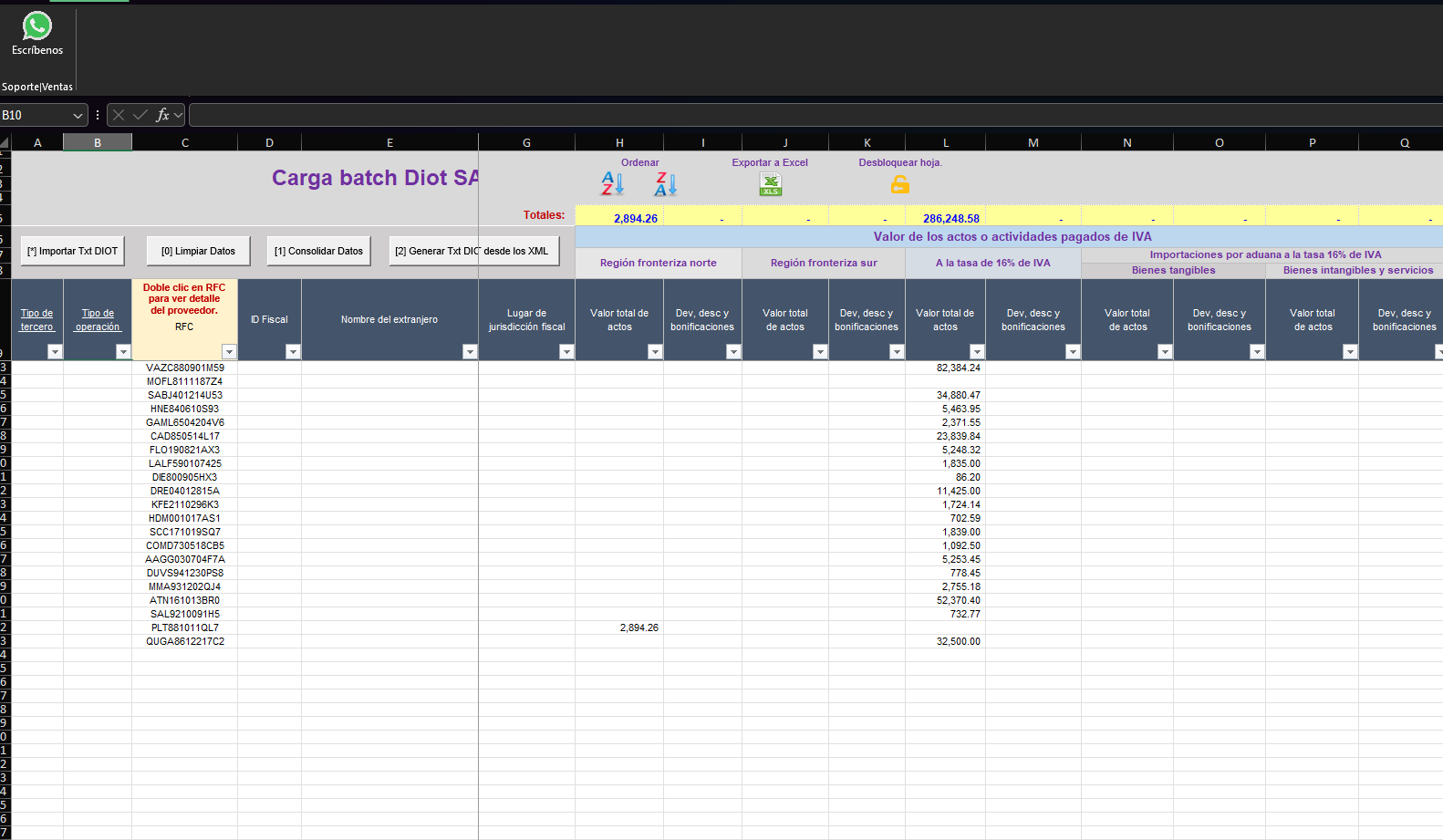
Task: Click the formula bar cancel X icon
Action: tap(119, 115)
